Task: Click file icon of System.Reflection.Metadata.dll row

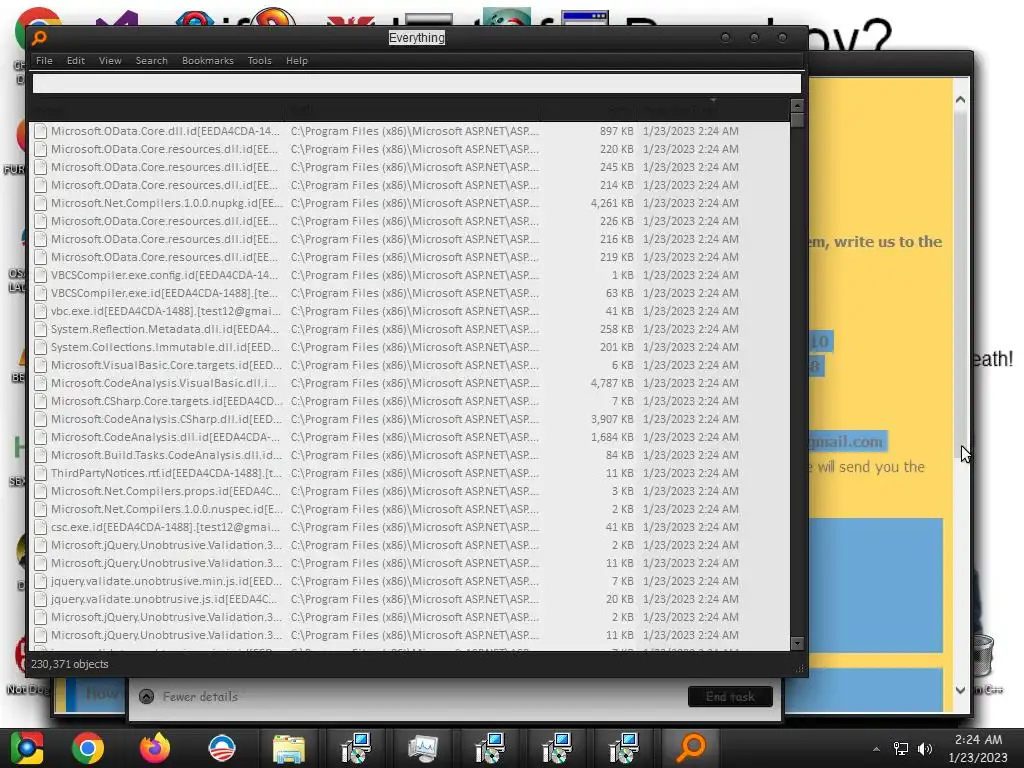Action: (40, 329)
